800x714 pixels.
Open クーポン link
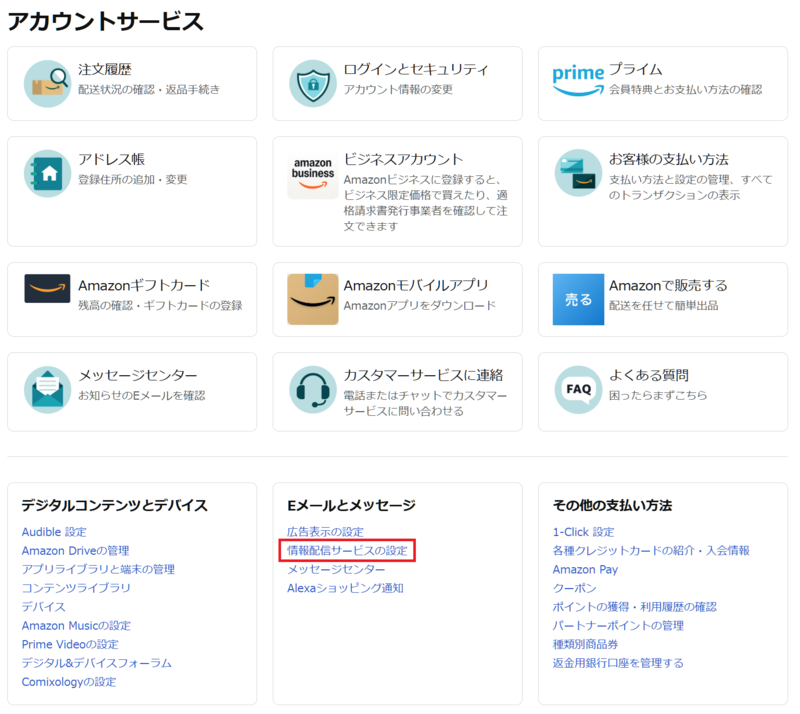coord(574,588)
